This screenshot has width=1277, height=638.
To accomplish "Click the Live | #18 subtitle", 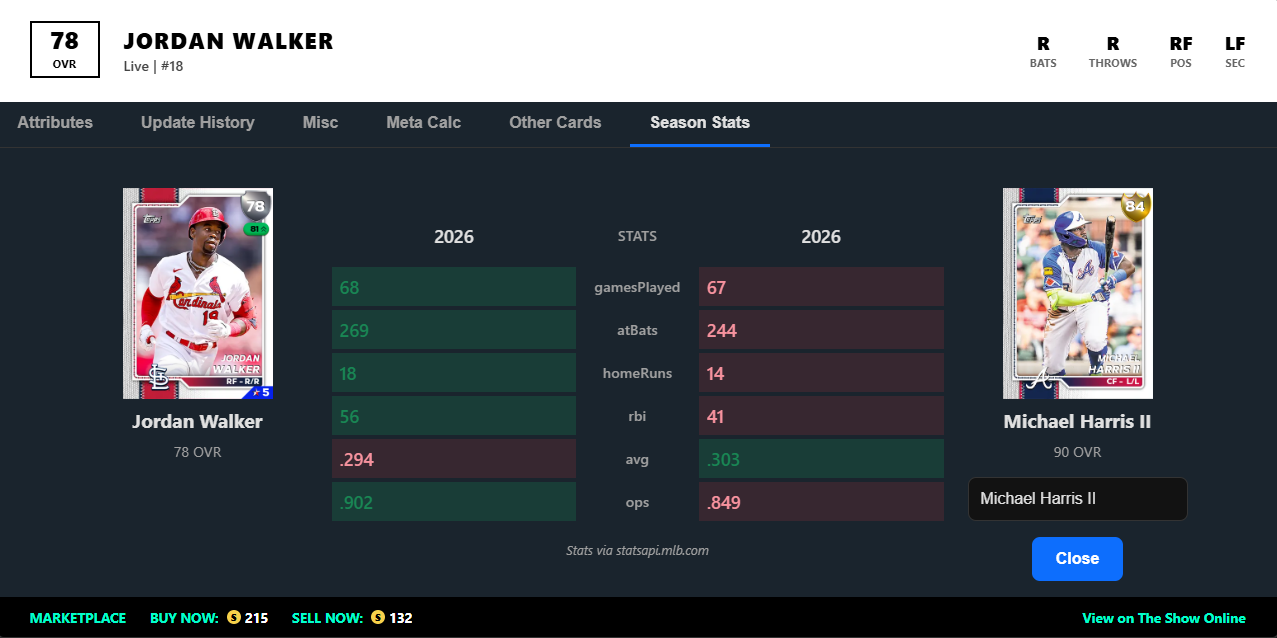I will coord(153,67).
